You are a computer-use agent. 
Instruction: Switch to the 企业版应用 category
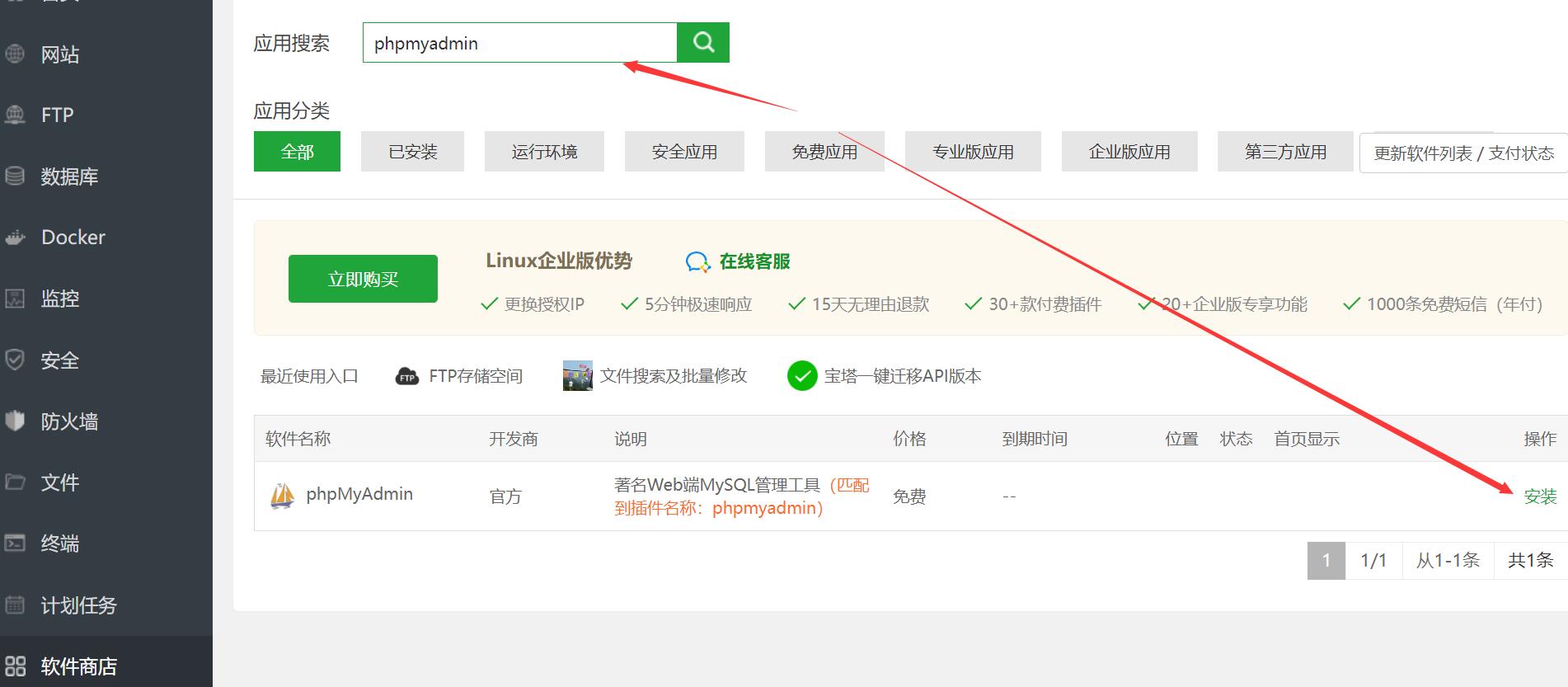pyautogui.click(x=1129, y=152)
